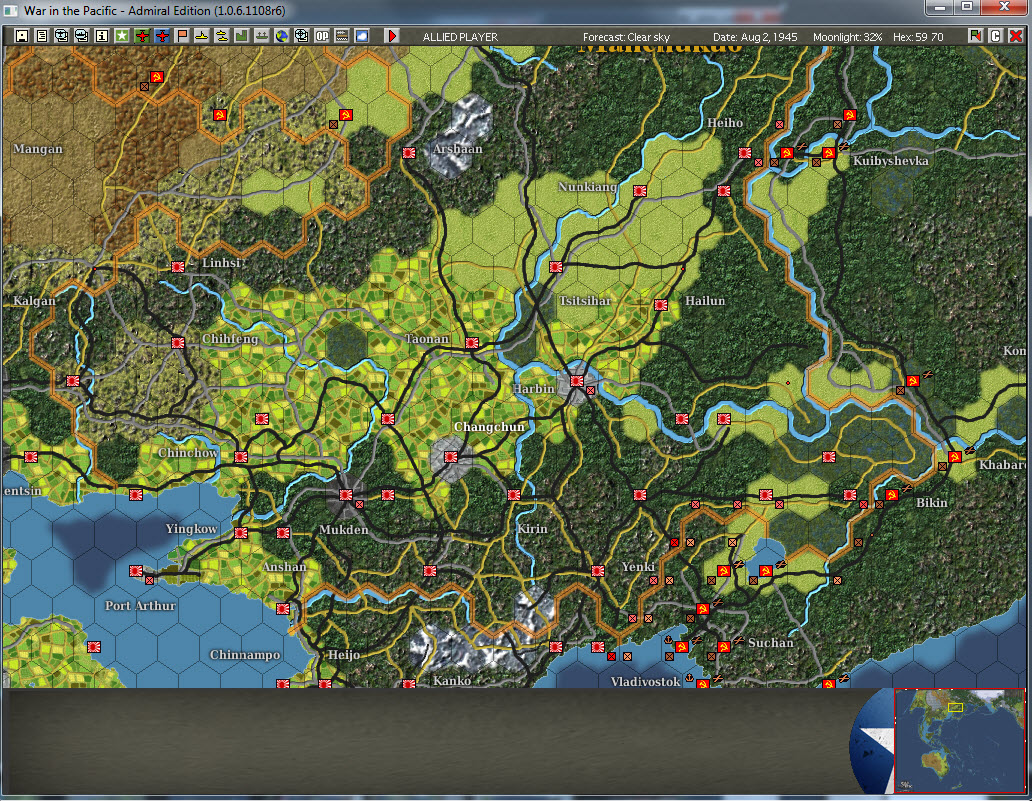Minimize the War in the Pacific window
Viewport: 1032px width, 801px height.
941,7
